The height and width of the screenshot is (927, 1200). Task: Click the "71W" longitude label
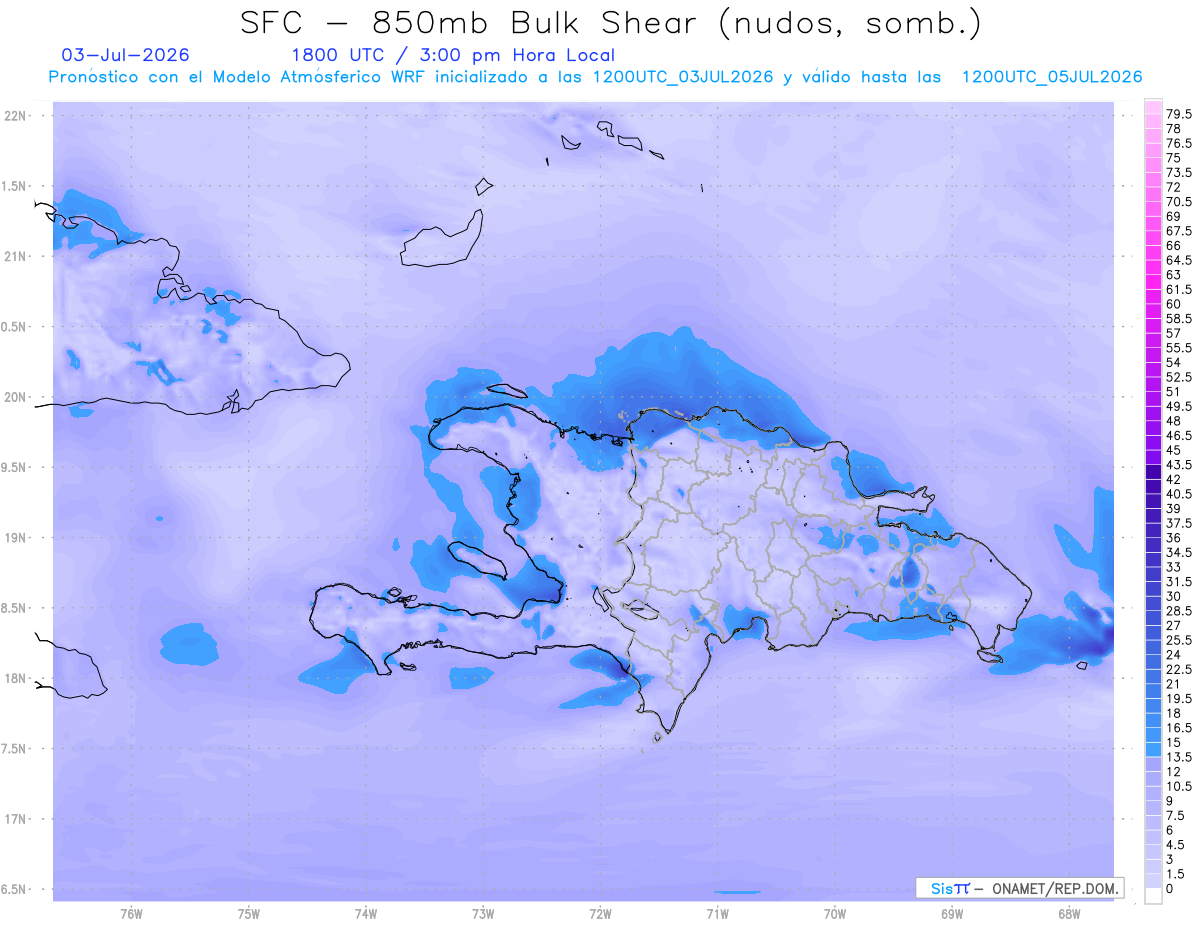coord(717,913)
